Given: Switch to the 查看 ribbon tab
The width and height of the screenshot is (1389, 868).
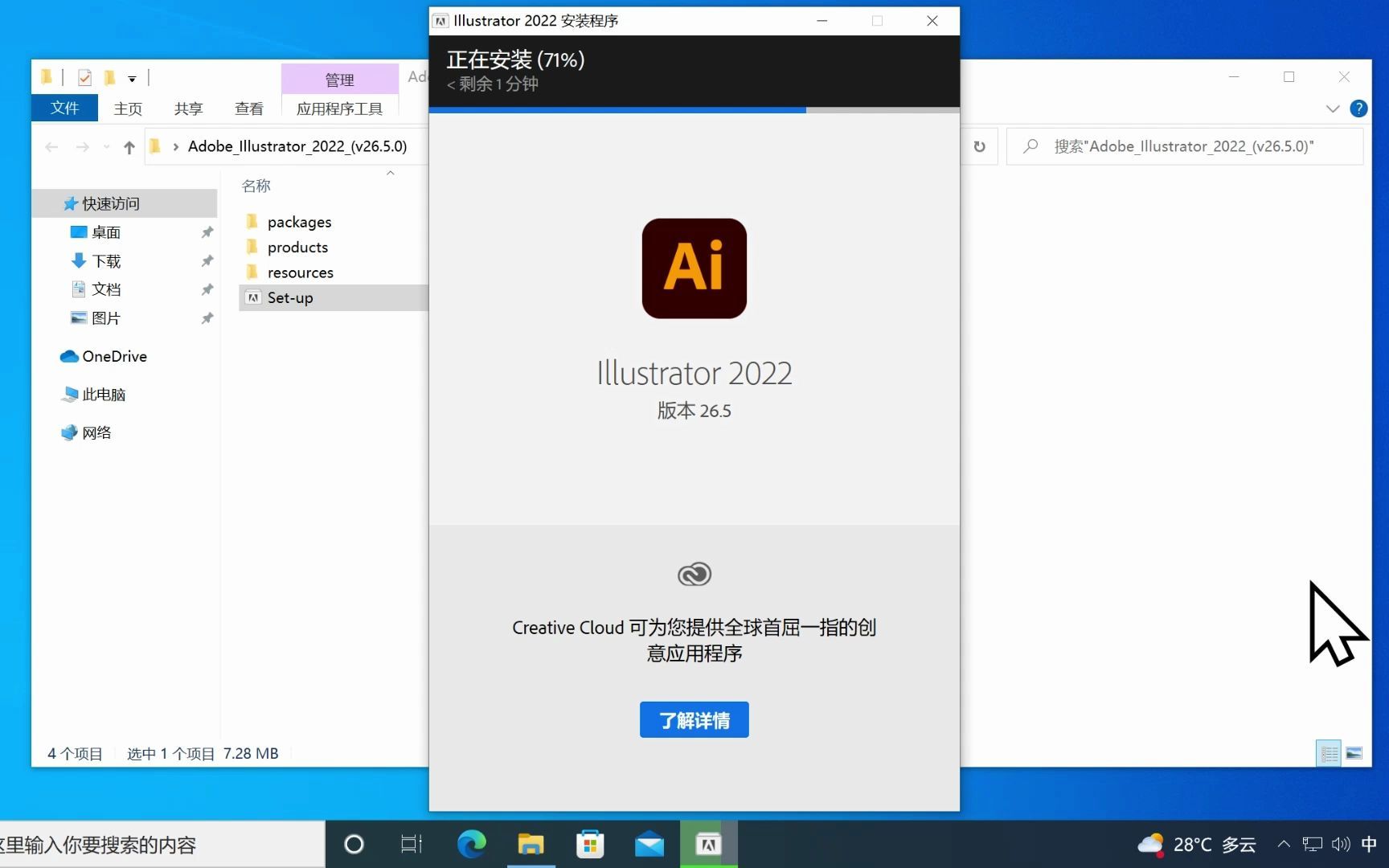Looking at the screenshot, I should pos(249,108).
